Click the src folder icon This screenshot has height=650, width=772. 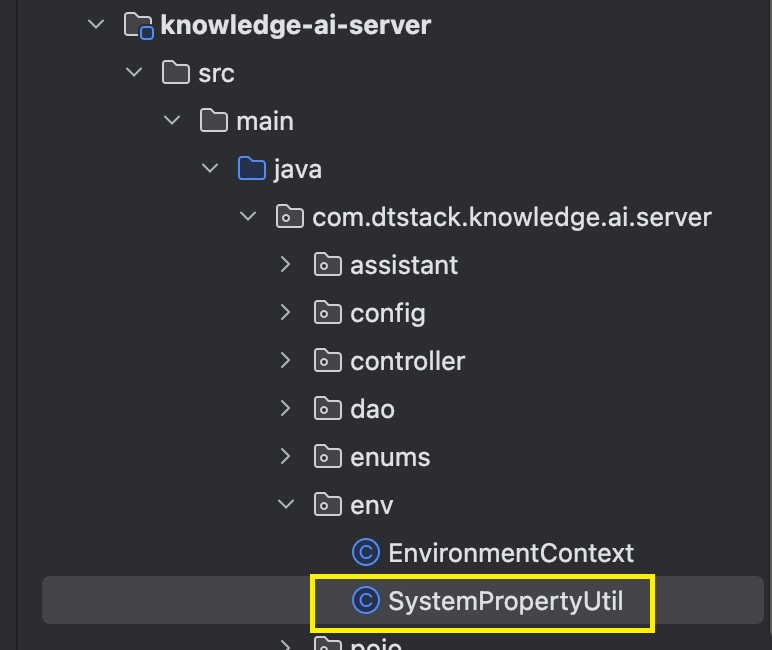(176, 72)
